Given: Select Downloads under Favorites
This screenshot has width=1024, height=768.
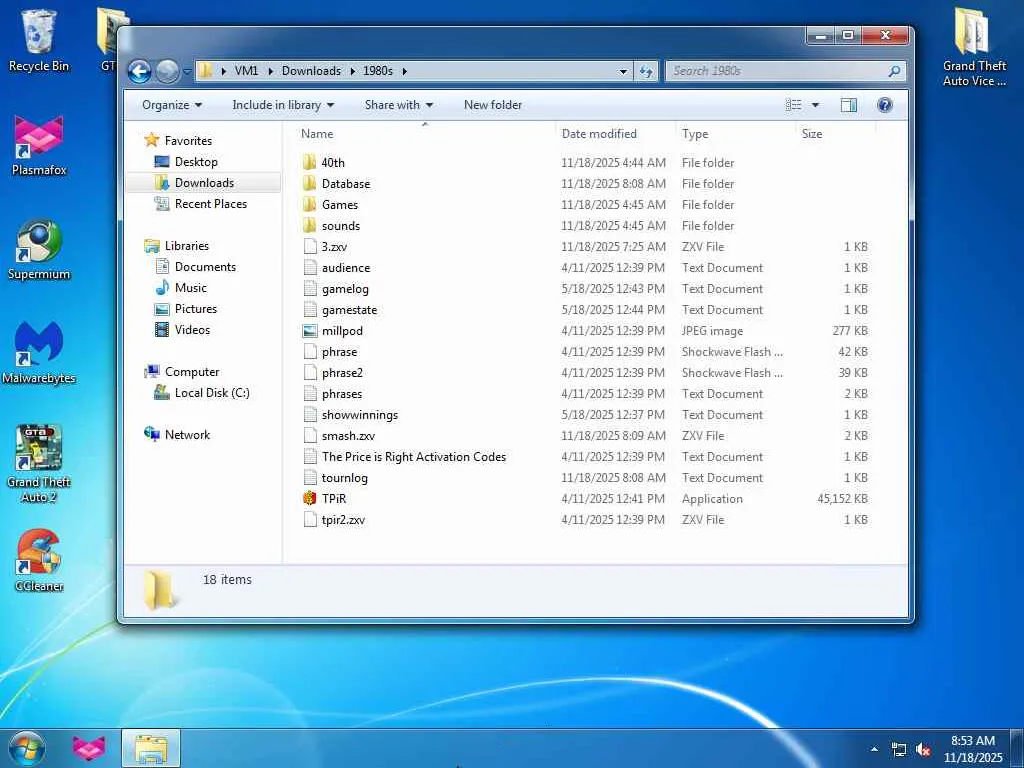Looking at the screenshot, I should 204,183.
